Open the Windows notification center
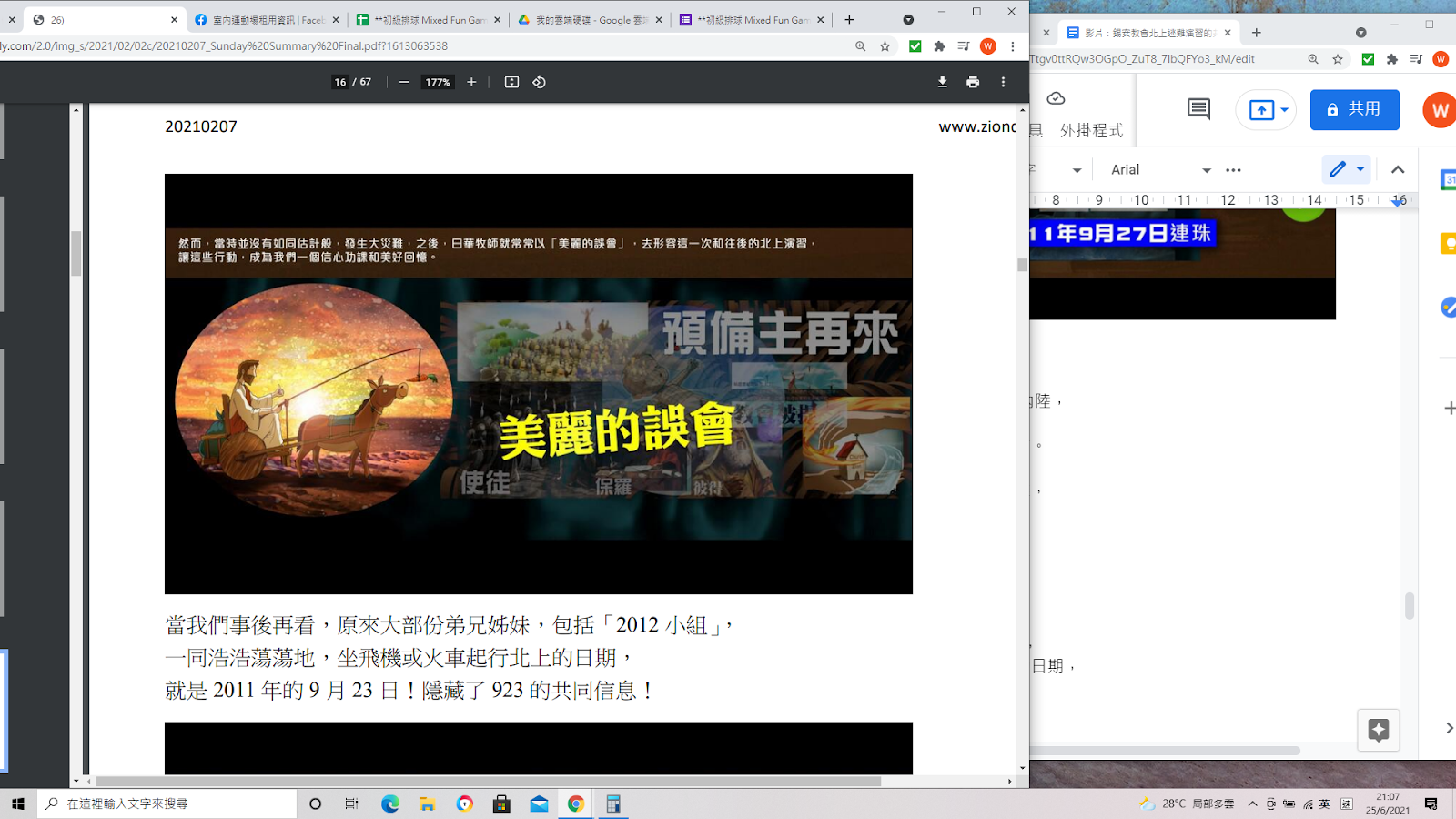The width and height of the screenshot is (1456, 819). (1431, 804)
